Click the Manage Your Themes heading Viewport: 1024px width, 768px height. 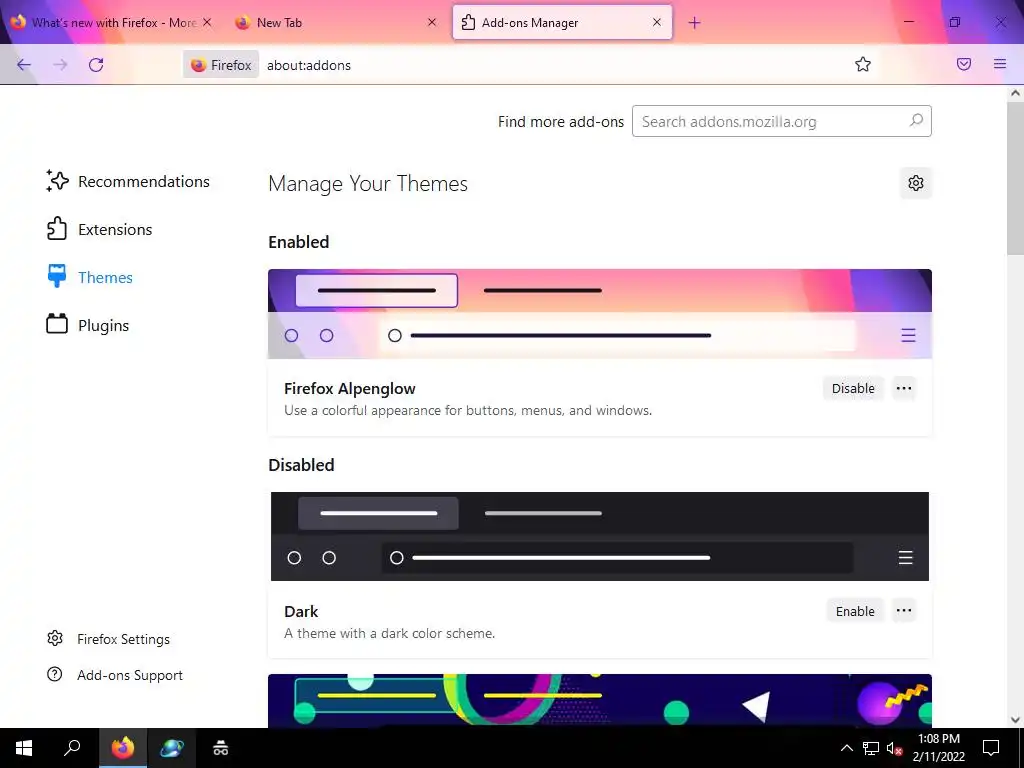tap(368, 184)
